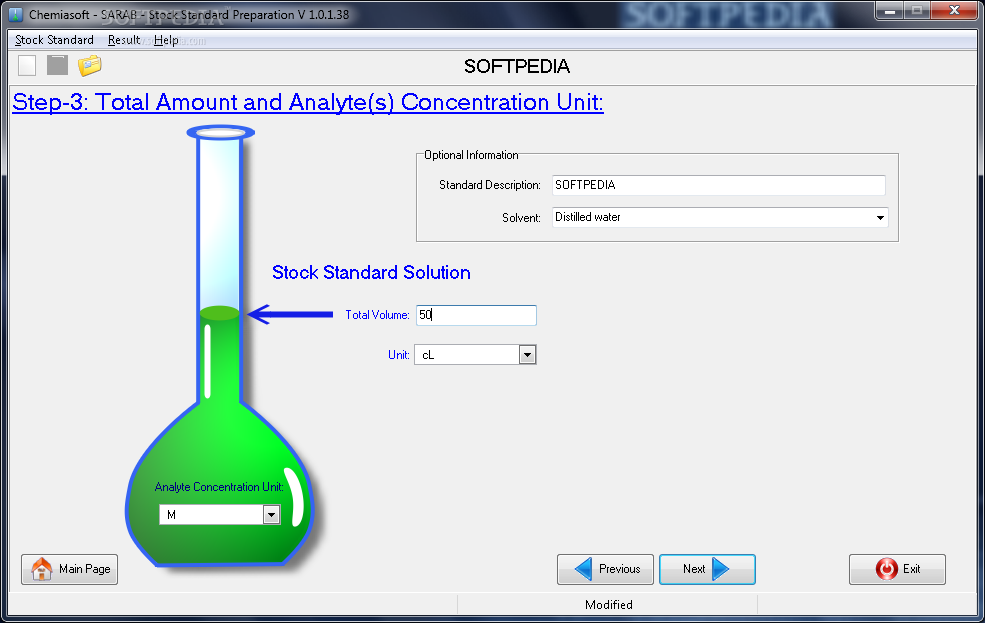985x623 pixels.
Task: Click the Analyte Concentration Unit label
Action: [x=219, y=487]
